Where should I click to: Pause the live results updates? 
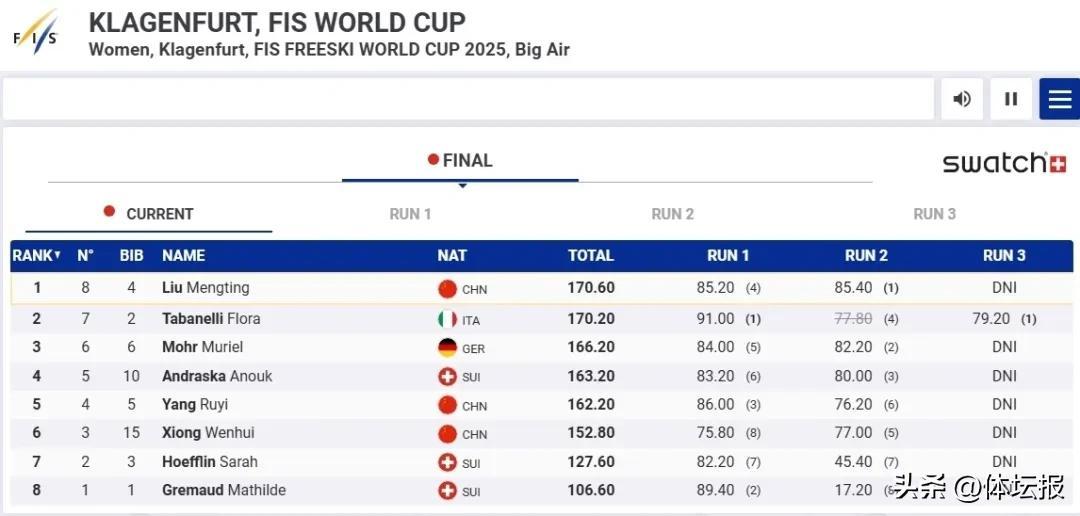click(1011, 99)
